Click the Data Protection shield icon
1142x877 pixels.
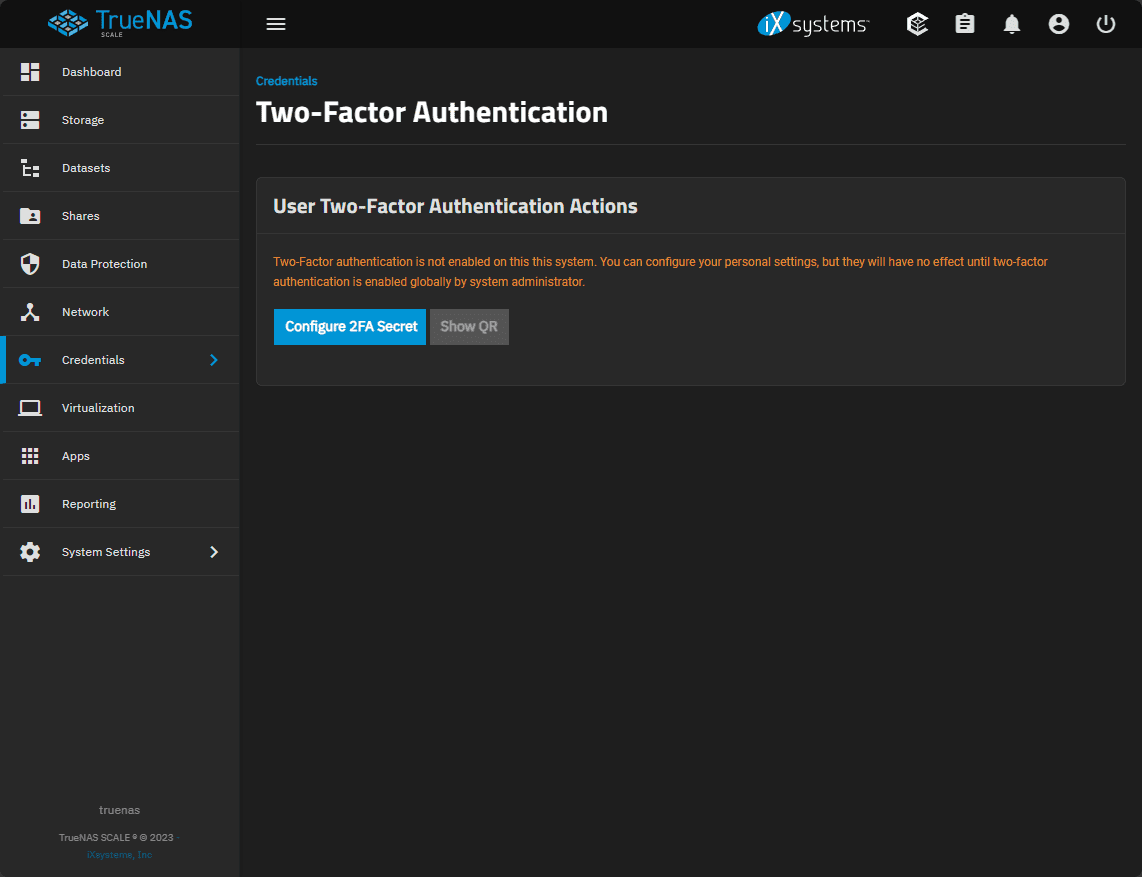pos(30,264)
